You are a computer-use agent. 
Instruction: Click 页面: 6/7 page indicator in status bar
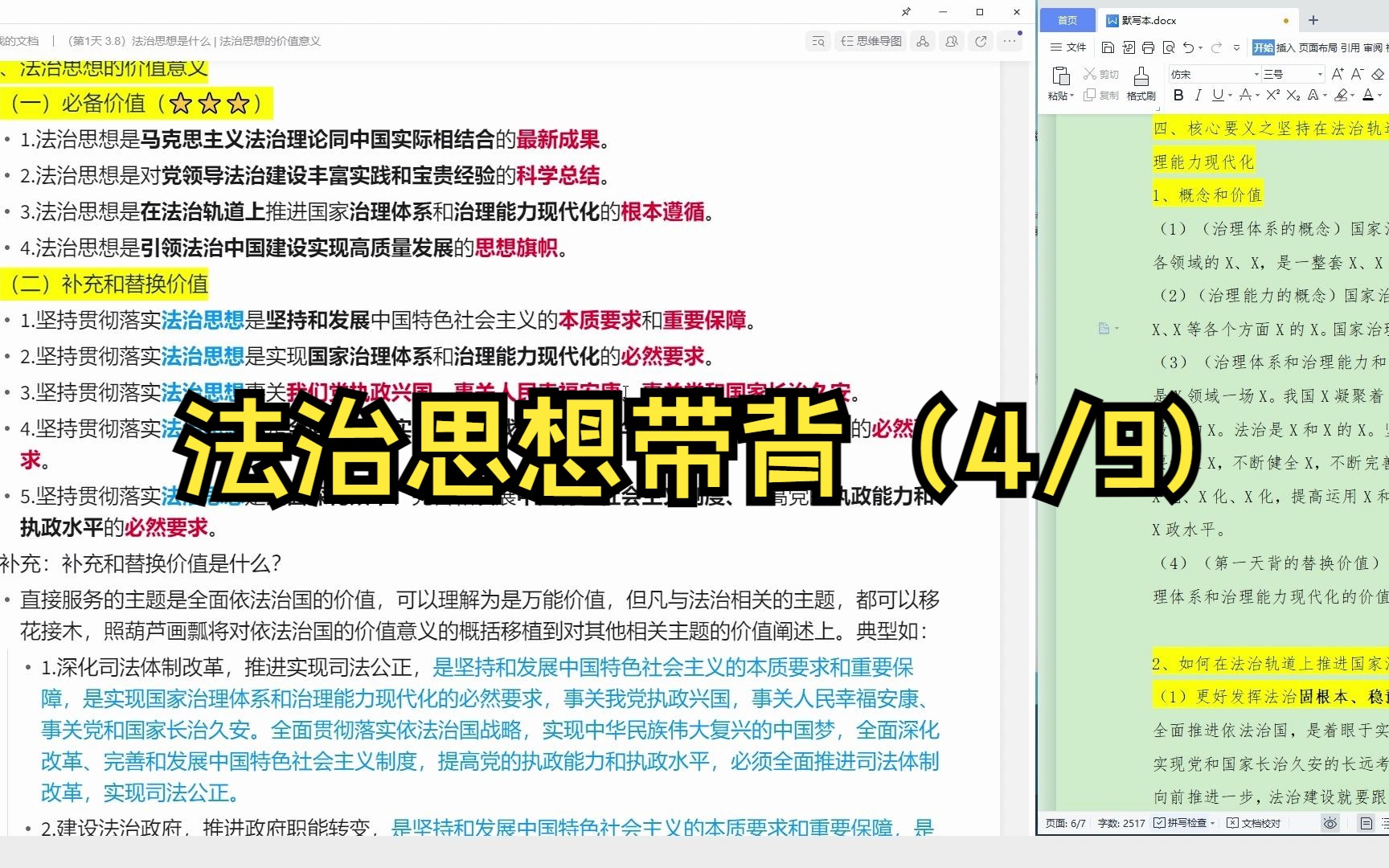click(x=1066, y=823)
